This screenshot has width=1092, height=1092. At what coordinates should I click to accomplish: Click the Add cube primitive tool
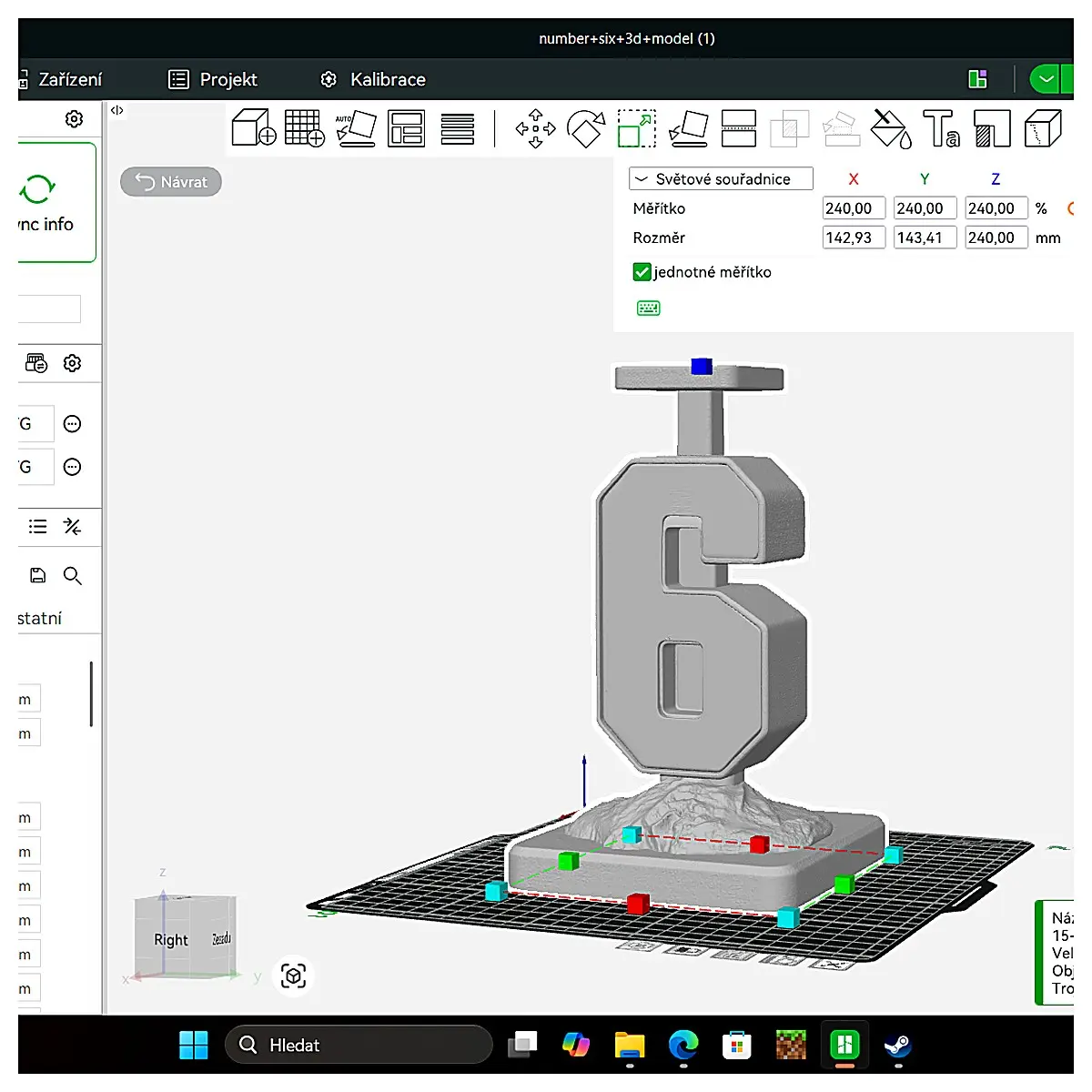(254, 127)
